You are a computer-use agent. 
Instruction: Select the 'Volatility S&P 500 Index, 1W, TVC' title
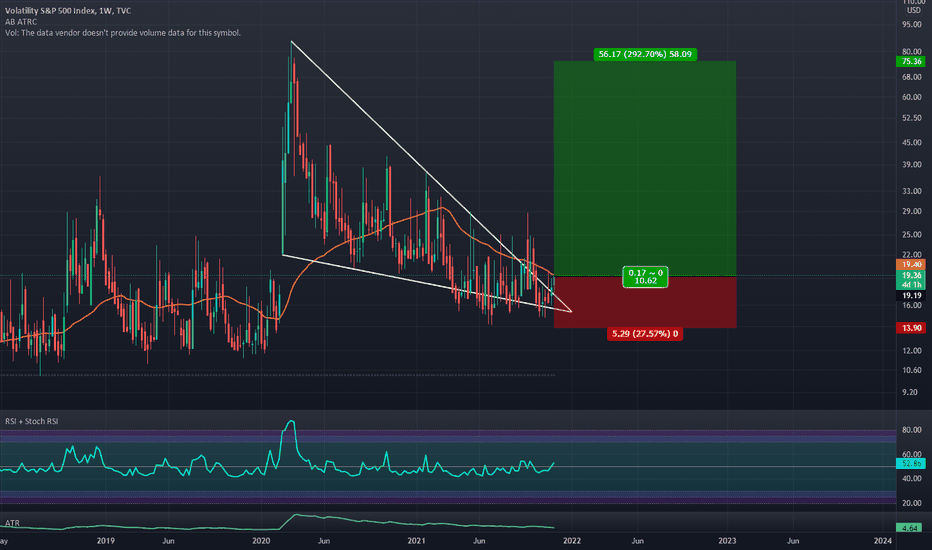tap(68, 11)
